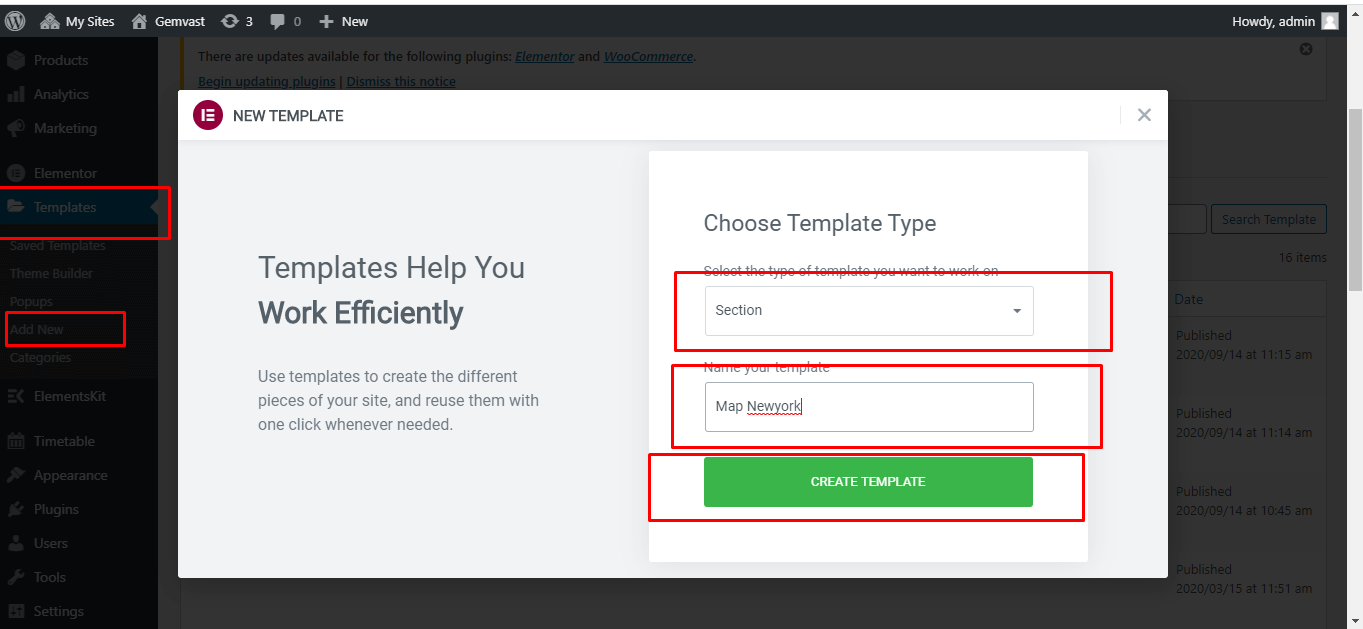
Task: Click the WordPress logo icon
Action: tap(15, 21)
